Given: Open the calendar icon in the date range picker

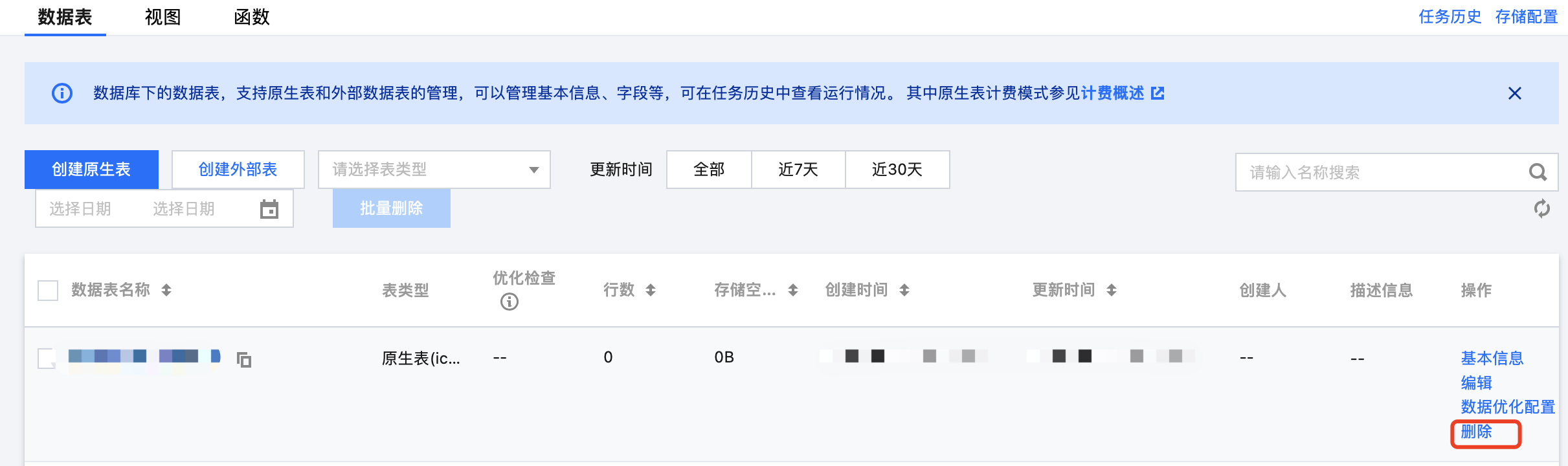Looking at the screenshot, I should 269,209.
